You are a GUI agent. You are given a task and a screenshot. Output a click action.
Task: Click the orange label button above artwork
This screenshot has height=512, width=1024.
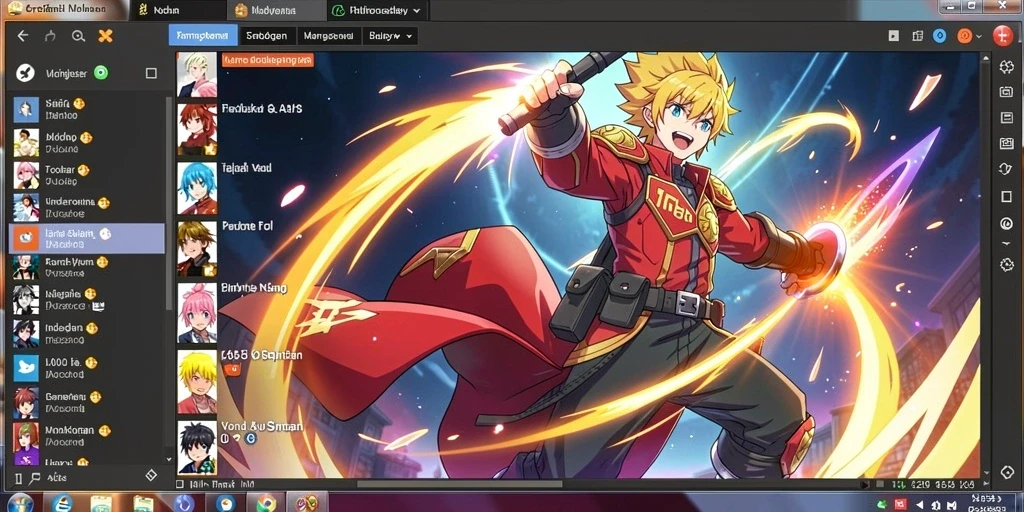click(268, 60)
